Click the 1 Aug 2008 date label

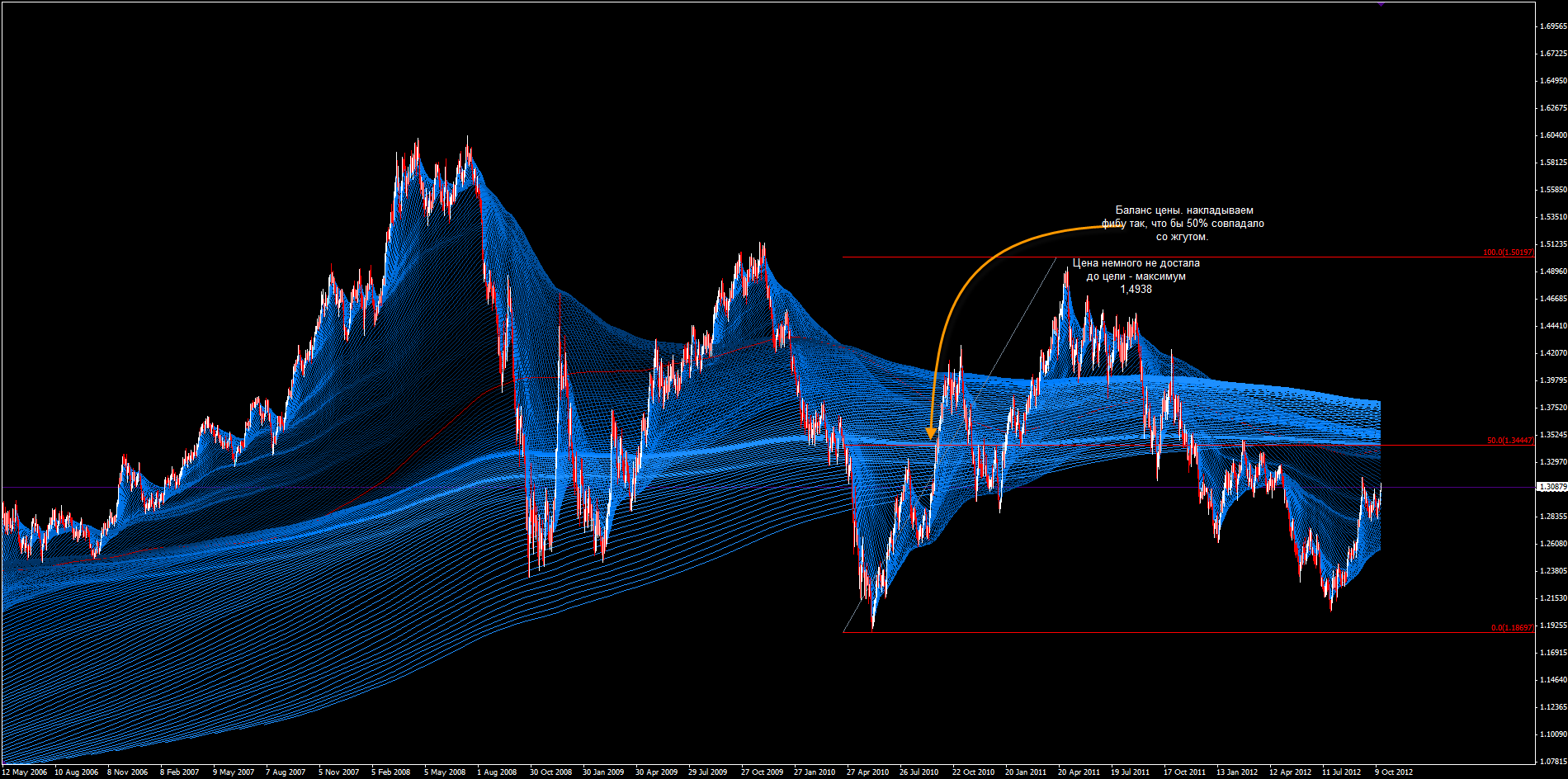click(x=497, y=772)
